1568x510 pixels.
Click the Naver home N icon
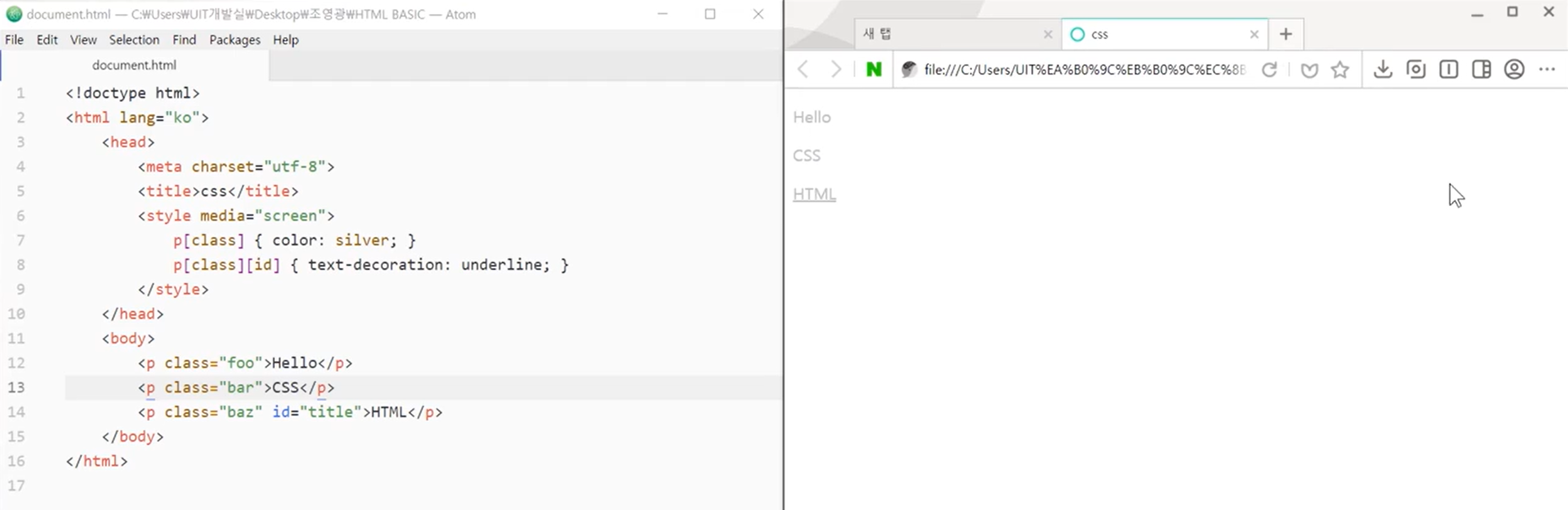(873, 70)
